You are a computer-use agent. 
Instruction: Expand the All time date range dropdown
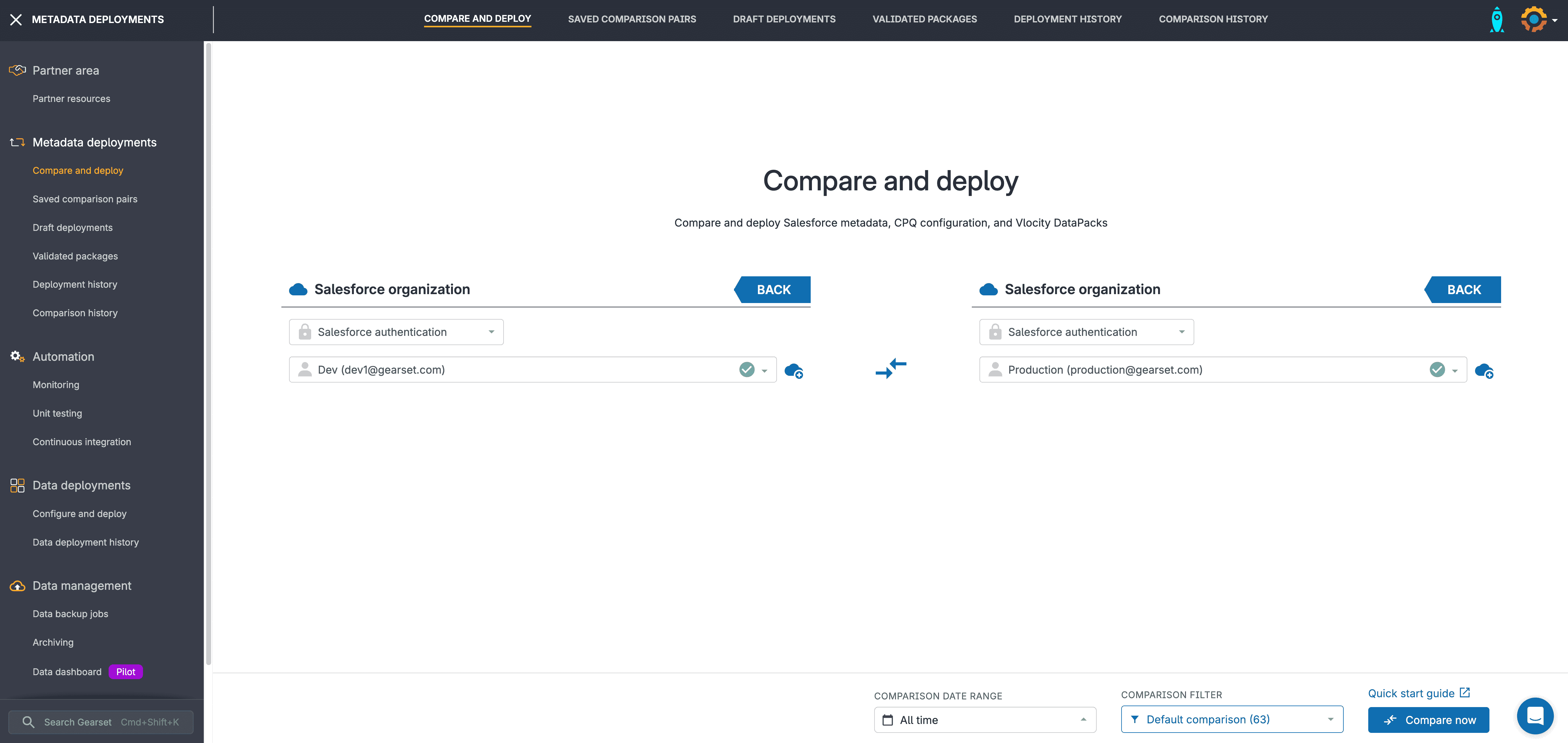[984, 720]
